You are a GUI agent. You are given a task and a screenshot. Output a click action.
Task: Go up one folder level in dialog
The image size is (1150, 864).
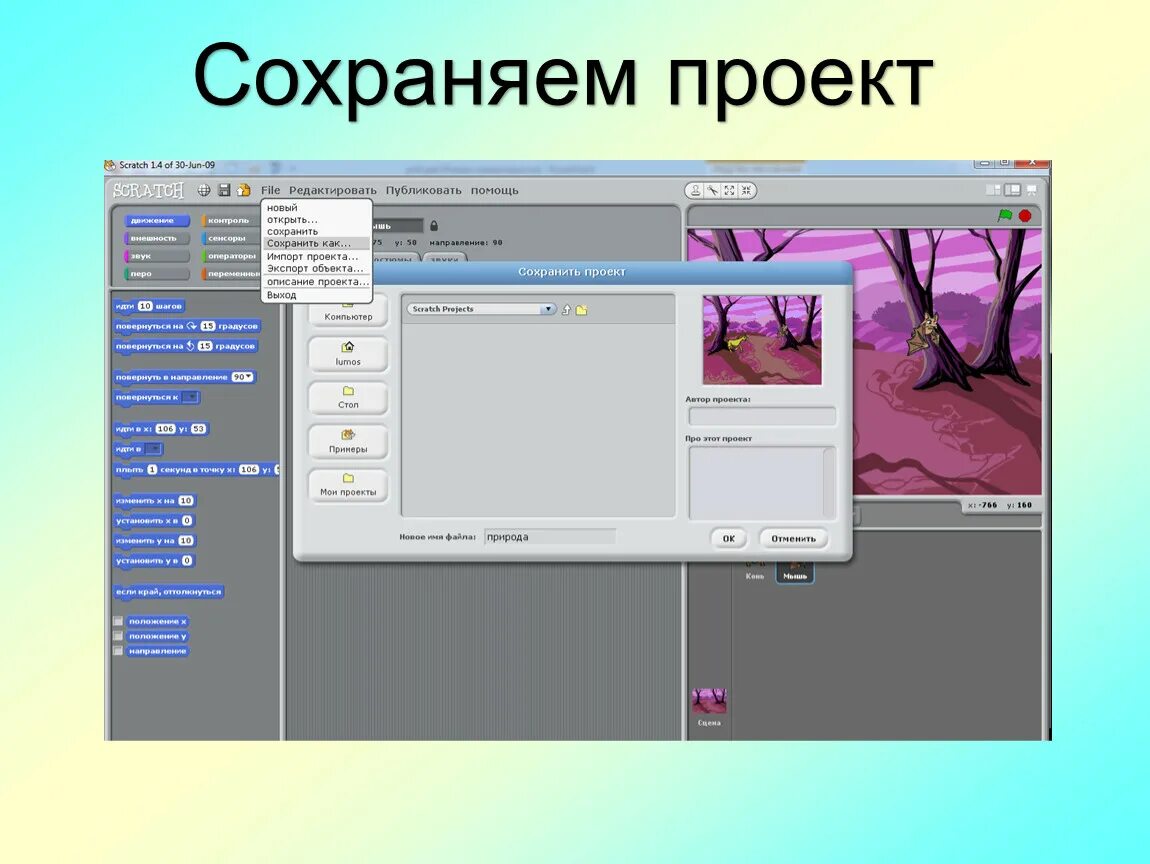tap(566, 310)
